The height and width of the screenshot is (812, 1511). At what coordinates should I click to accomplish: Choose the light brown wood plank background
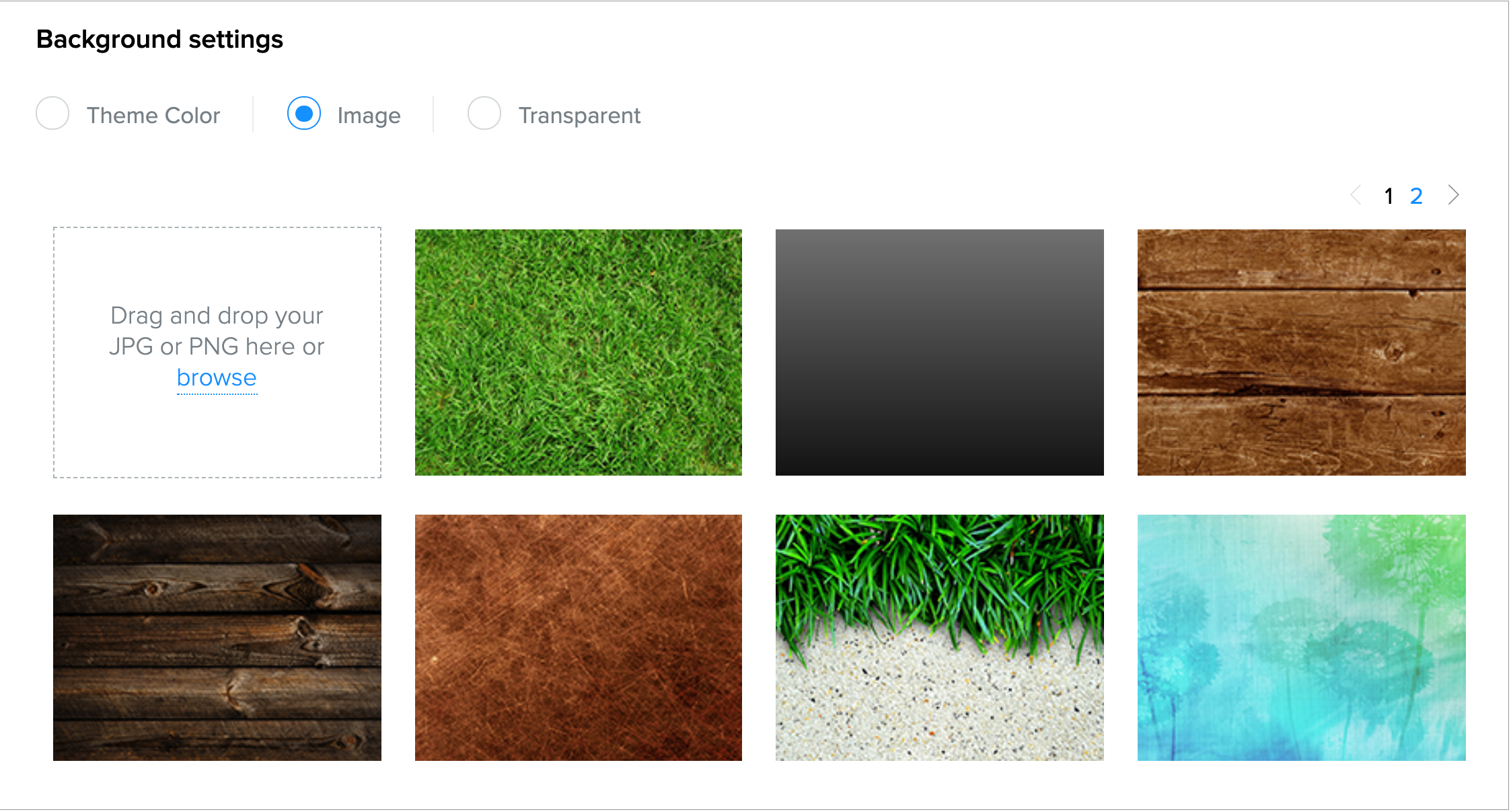pos(1301,353)
